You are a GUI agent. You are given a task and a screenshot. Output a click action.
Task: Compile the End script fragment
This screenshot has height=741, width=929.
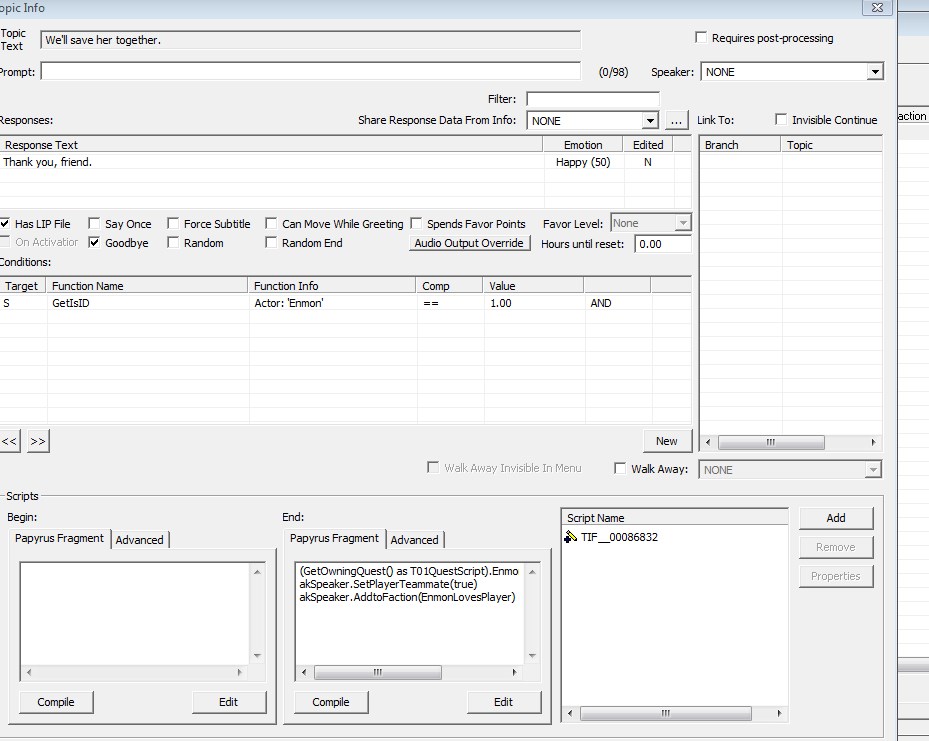[331, 702]
